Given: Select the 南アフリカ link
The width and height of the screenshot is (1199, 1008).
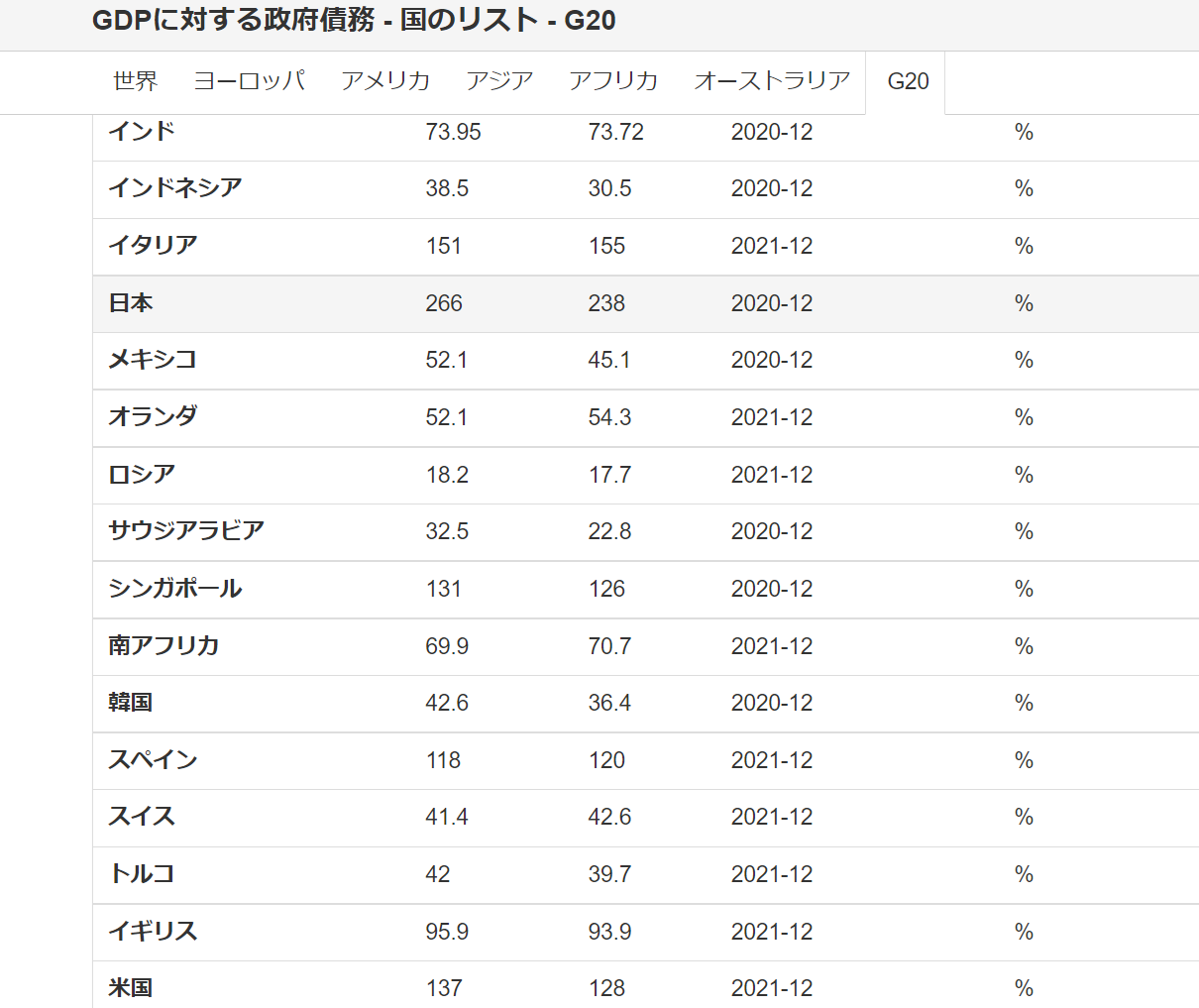Looking at the screenshot, I should point(163,645).
